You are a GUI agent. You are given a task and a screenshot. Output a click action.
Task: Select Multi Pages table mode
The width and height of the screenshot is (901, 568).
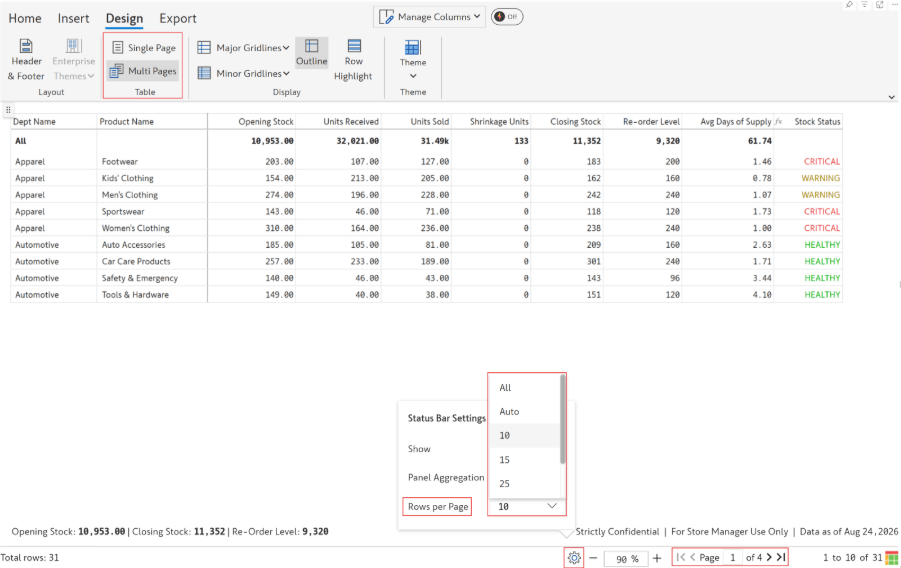click(144, 71)
